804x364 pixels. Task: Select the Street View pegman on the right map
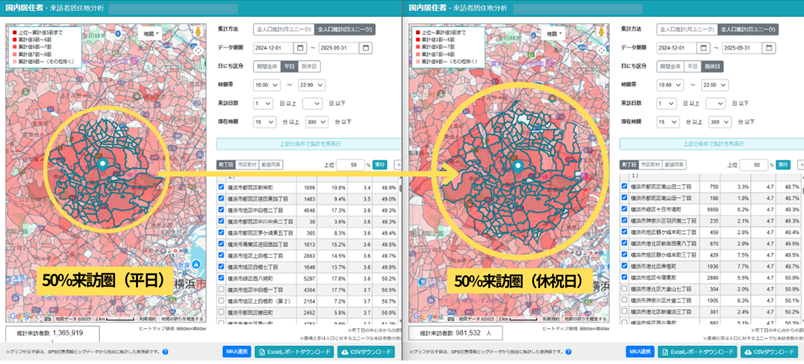602,33
